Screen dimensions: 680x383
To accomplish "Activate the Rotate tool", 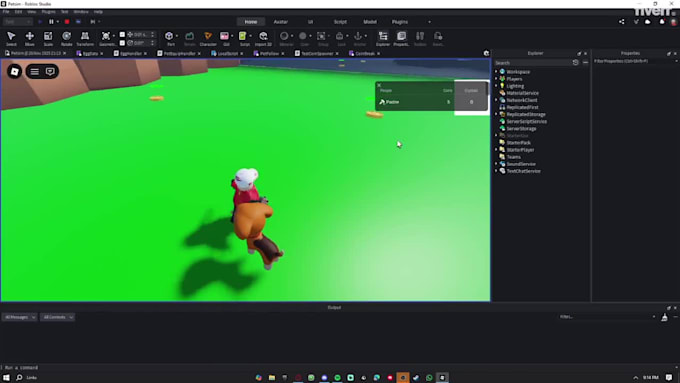I will click(x=66, y=38).
